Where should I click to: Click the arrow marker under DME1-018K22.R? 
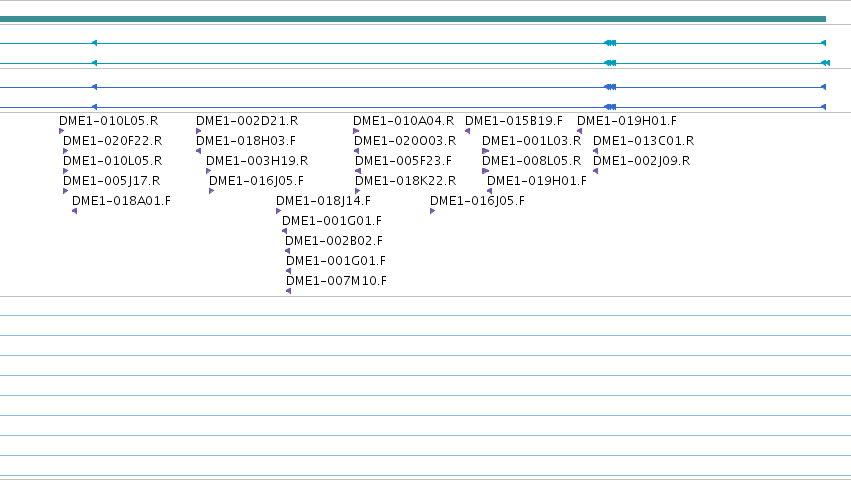pos(358,191)
